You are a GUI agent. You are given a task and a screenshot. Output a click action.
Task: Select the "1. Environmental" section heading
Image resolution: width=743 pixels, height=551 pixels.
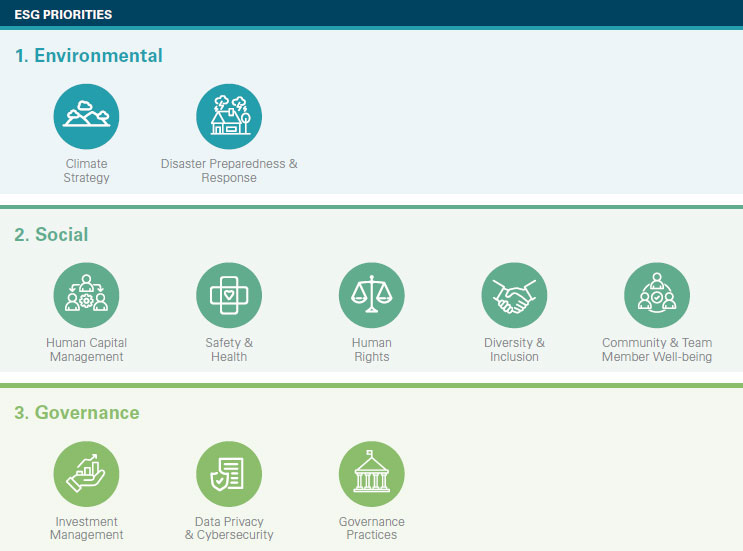point(89,55)
